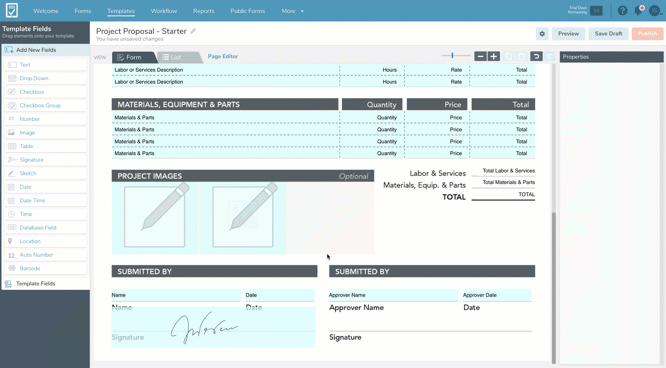The width and height of the screenshot is (666, 368).
Task: Add a Date field
Action: pos(46,187)
